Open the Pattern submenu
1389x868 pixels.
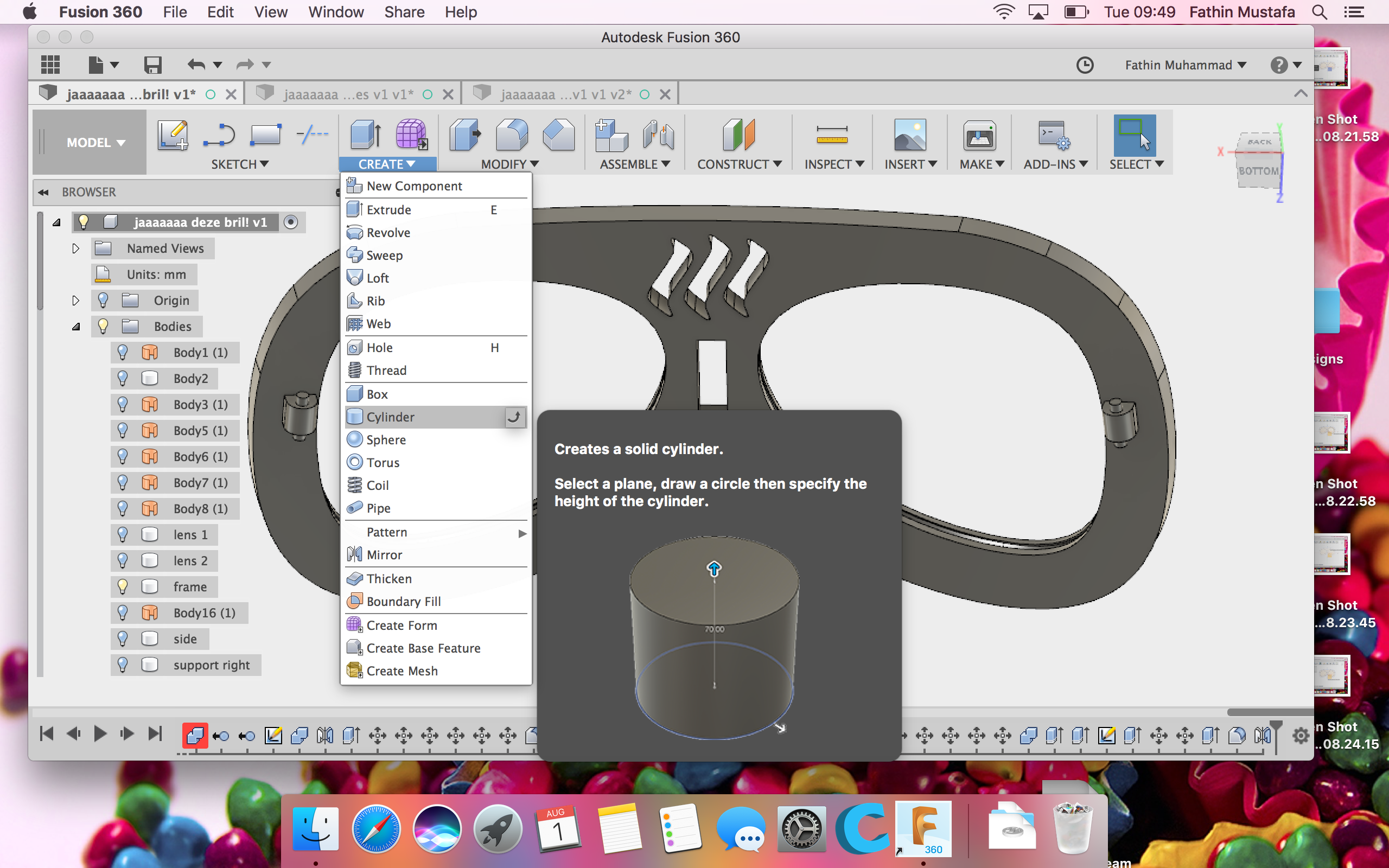point(436,532)
